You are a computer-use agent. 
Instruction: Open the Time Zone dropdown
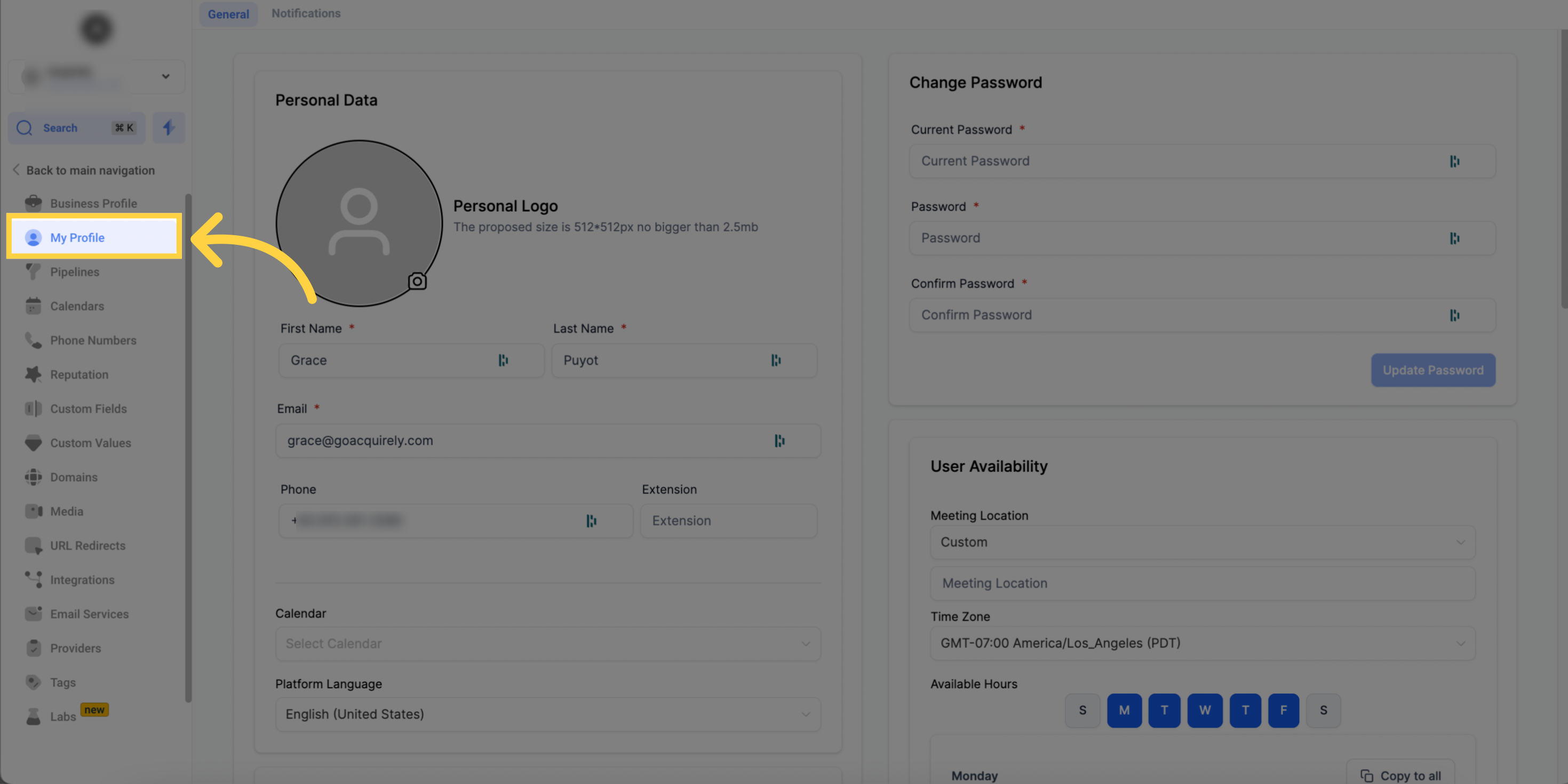[x=1203, y=643]
